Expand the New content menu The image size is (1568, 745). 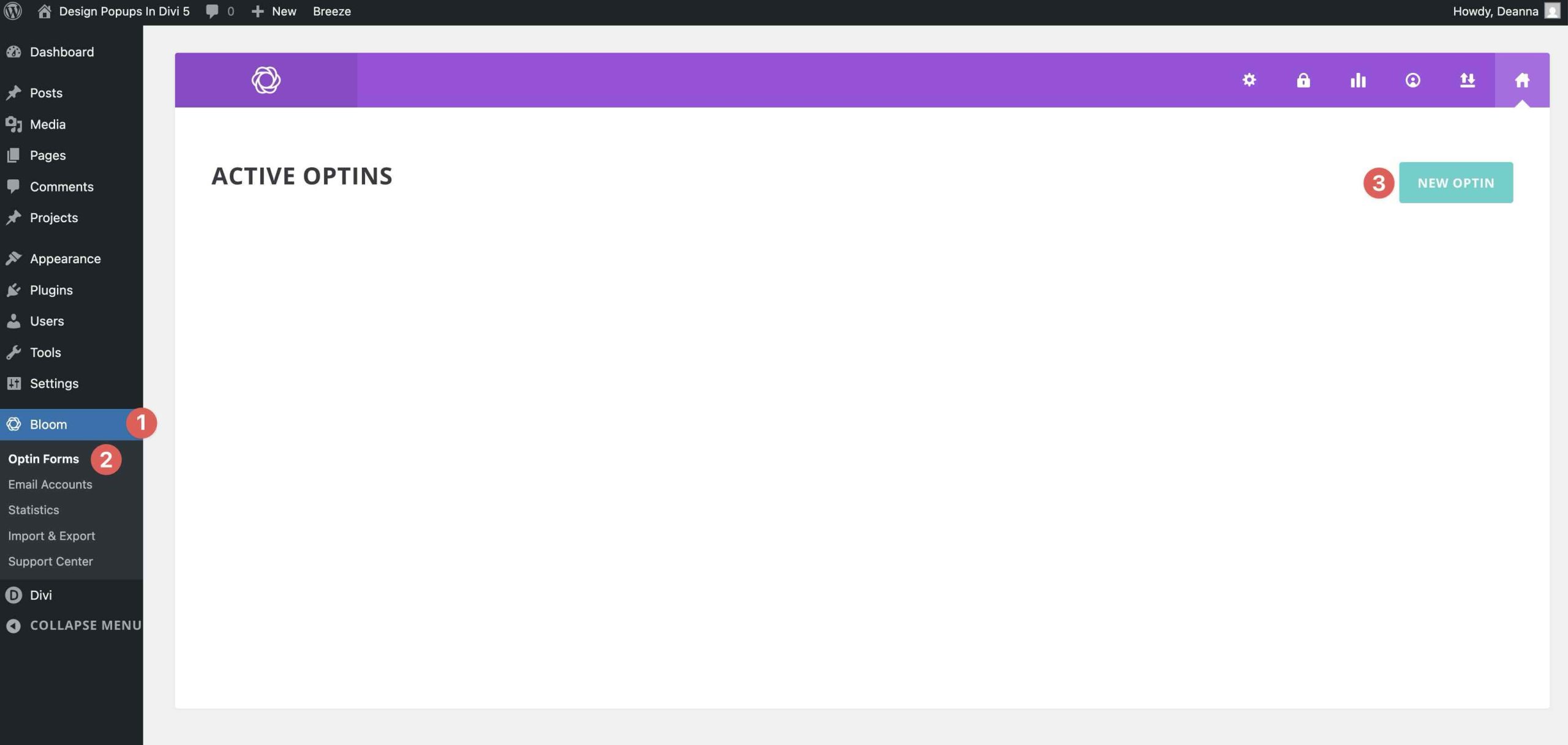point(274,11)
